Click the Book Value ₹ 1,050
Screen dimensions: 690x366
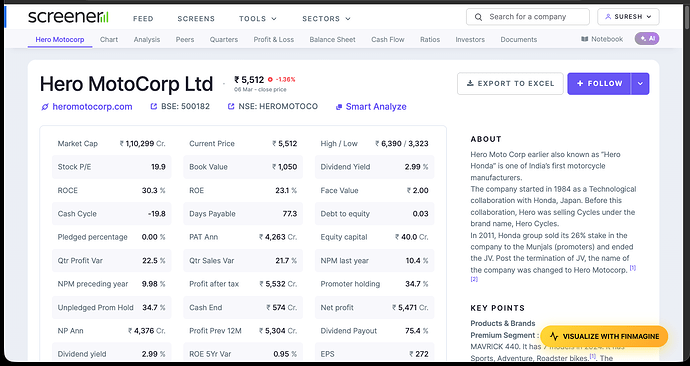[x=284, y=167]
